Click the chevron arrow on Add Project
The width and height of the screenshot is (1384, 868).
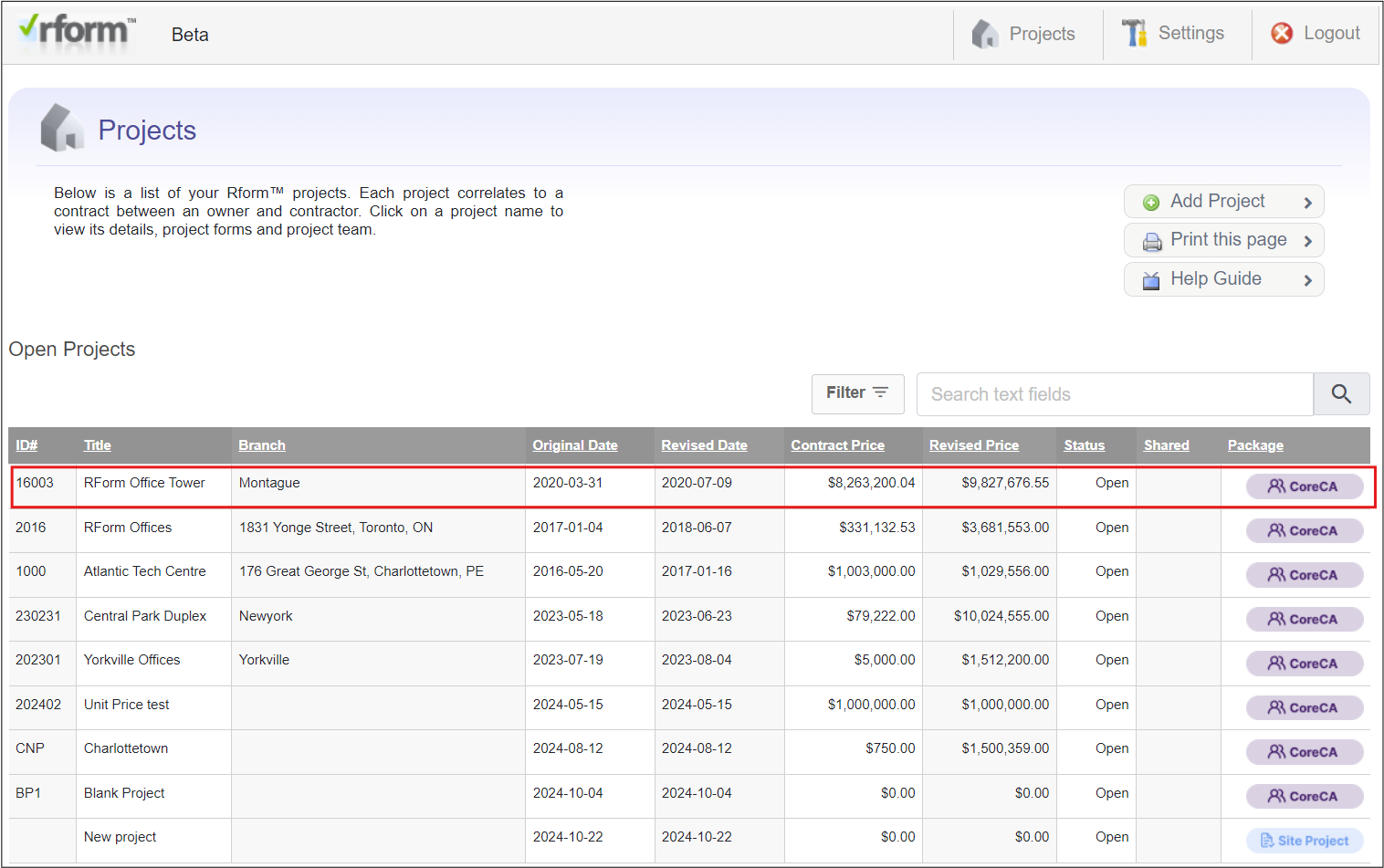1307,203
